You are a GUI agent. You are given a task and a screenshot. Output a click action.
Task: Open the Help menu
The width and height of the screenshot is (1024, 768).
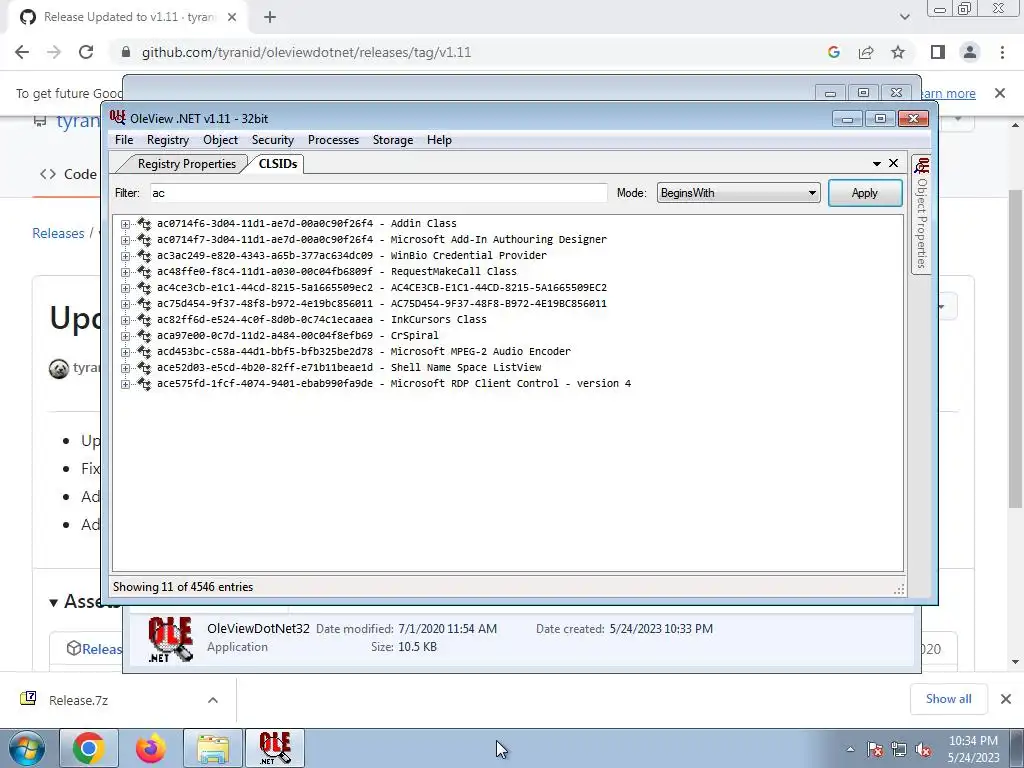[x=439, y=140]
